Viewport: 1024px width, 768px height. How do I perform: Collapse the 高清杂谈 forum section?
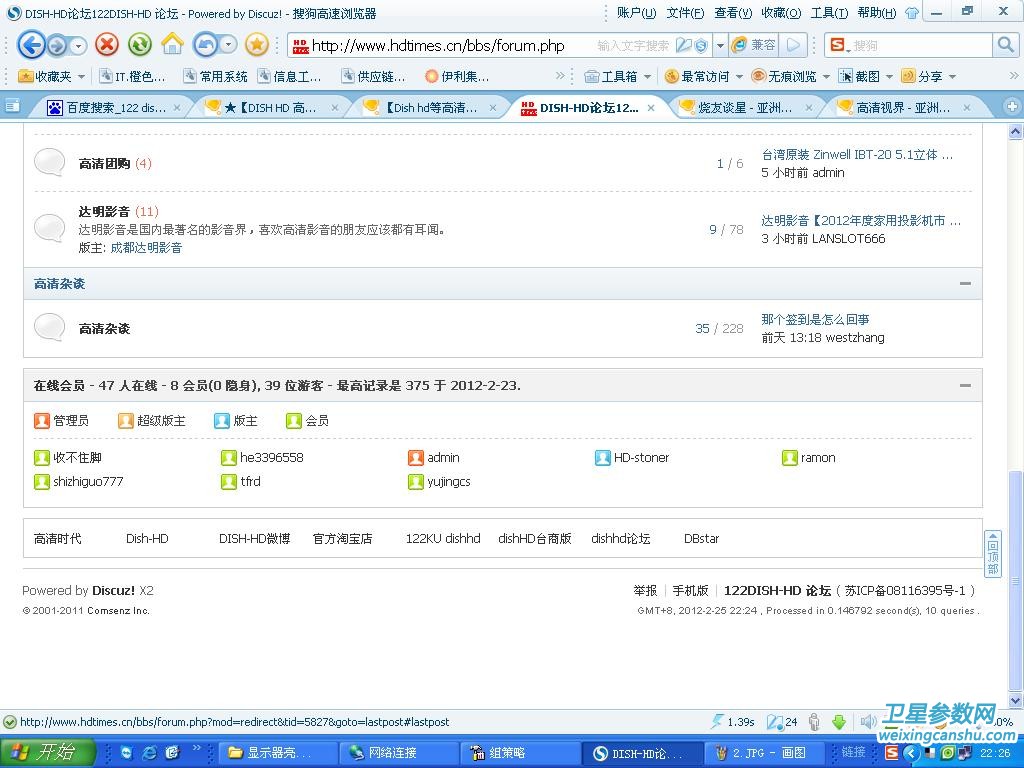(x=965, y=284)
